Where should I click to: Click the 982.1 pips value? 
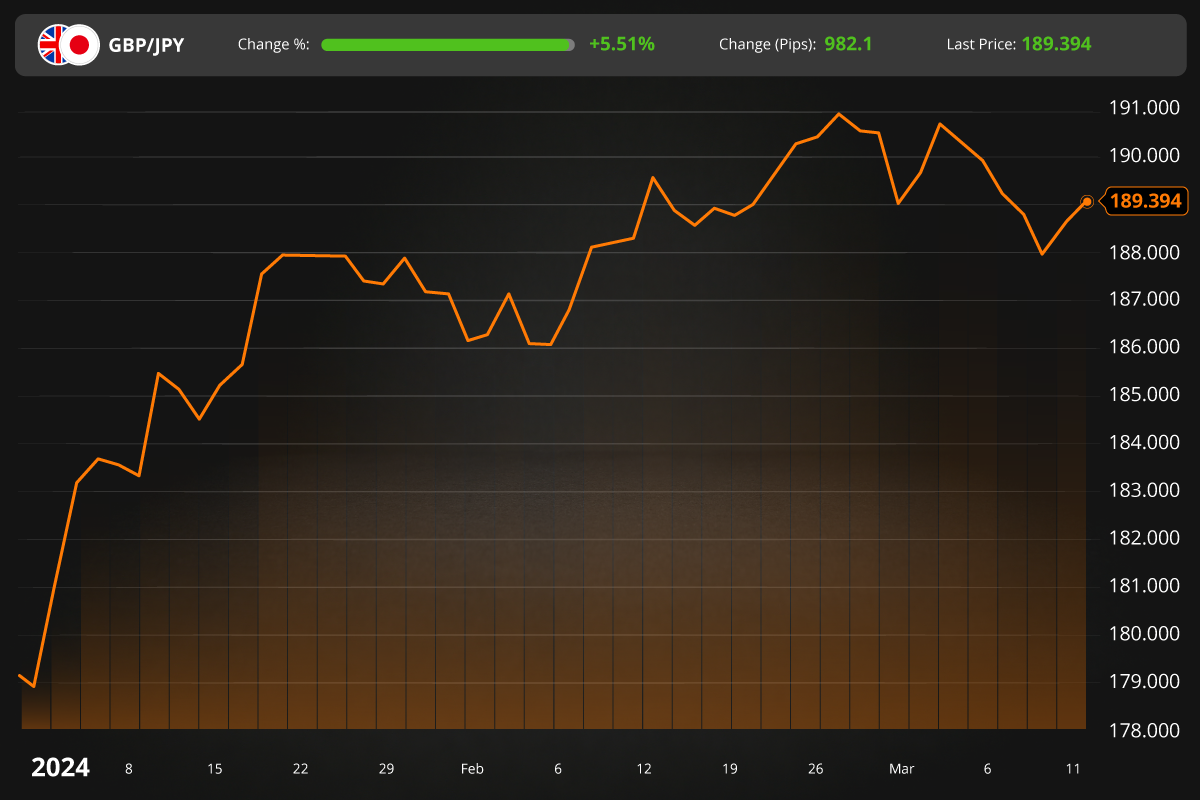click(847, 44)
